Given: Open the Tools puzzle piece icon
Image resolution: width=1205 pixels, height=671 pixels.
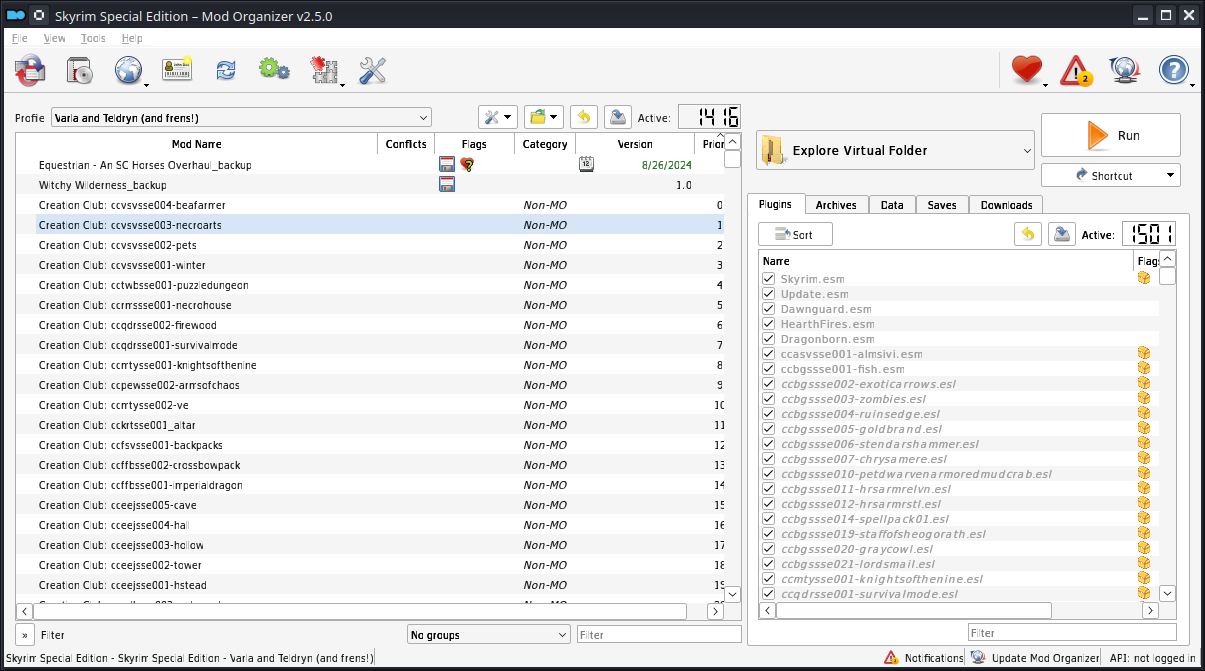Looking at the screenshot, I should 323,70.
